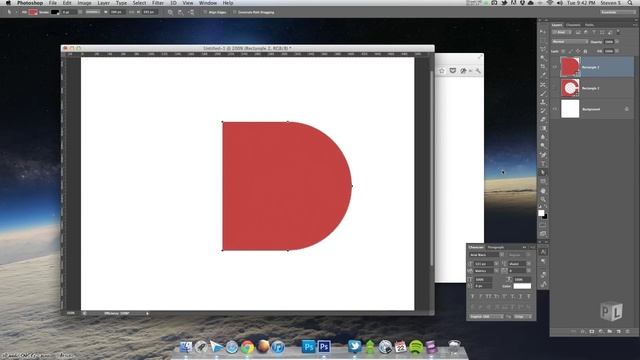Click the shape Fill color swatch

click(x=33, y=12)
